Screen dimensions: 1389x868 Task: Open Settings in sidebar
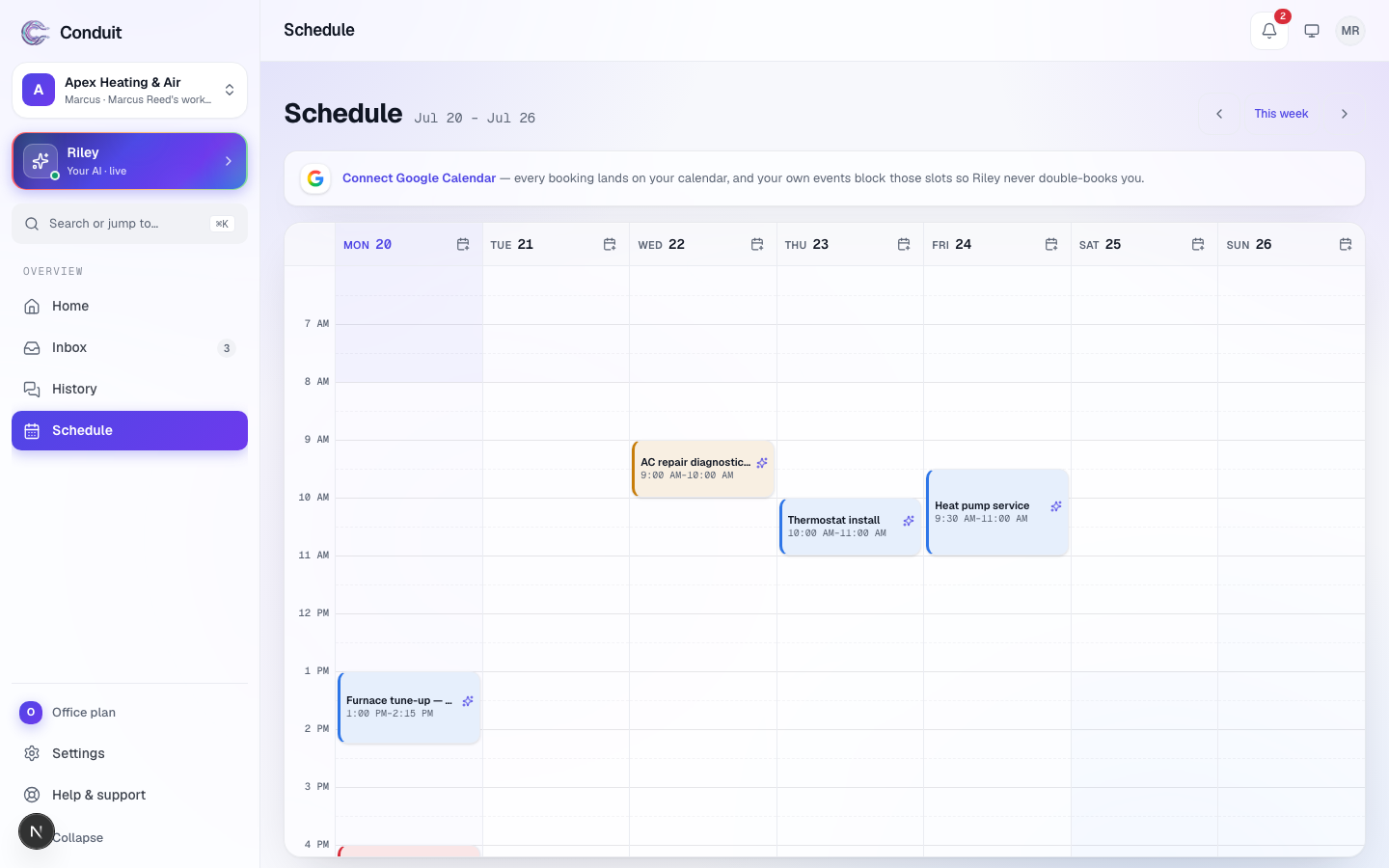tap(129, 753)
